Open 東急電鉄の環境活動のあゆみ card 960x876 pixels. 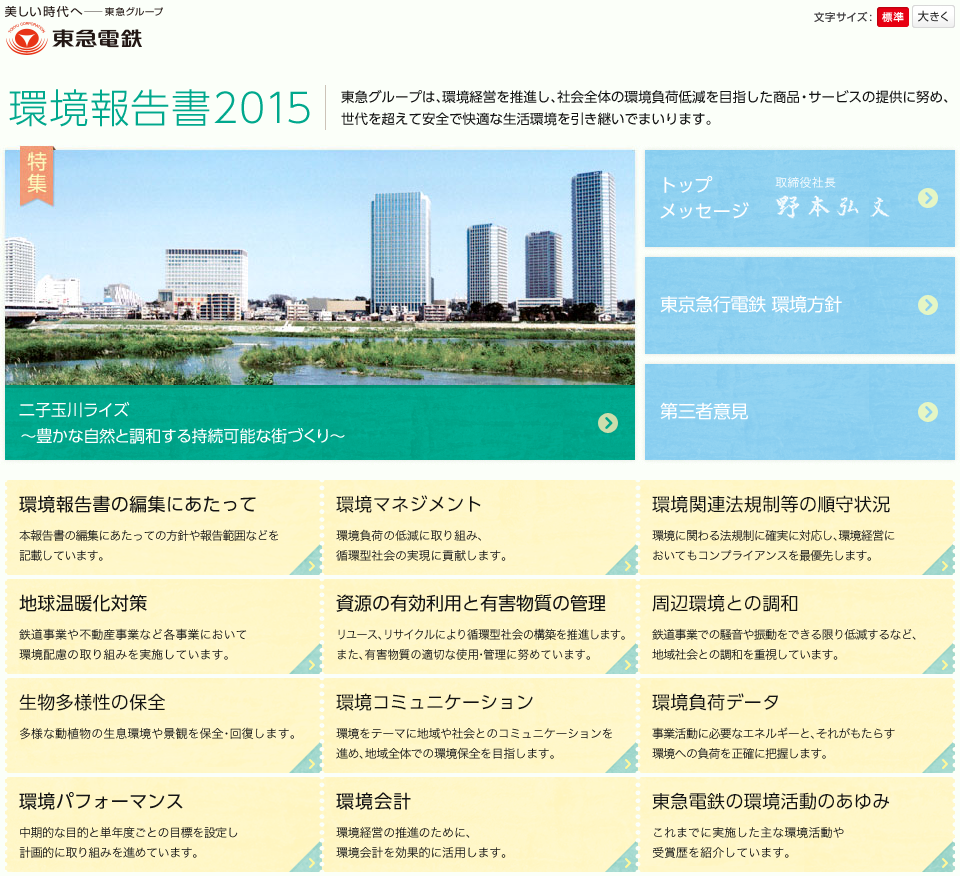click(x=797, y=825)
